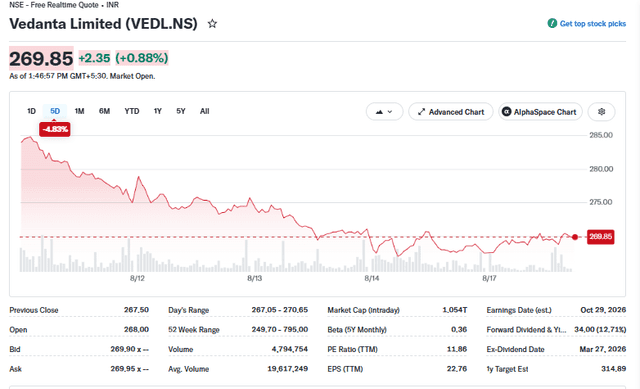Click the Bid value 269.90 x --
The height and width of the screenshot is (389, 640).
[x=129, y=349]
